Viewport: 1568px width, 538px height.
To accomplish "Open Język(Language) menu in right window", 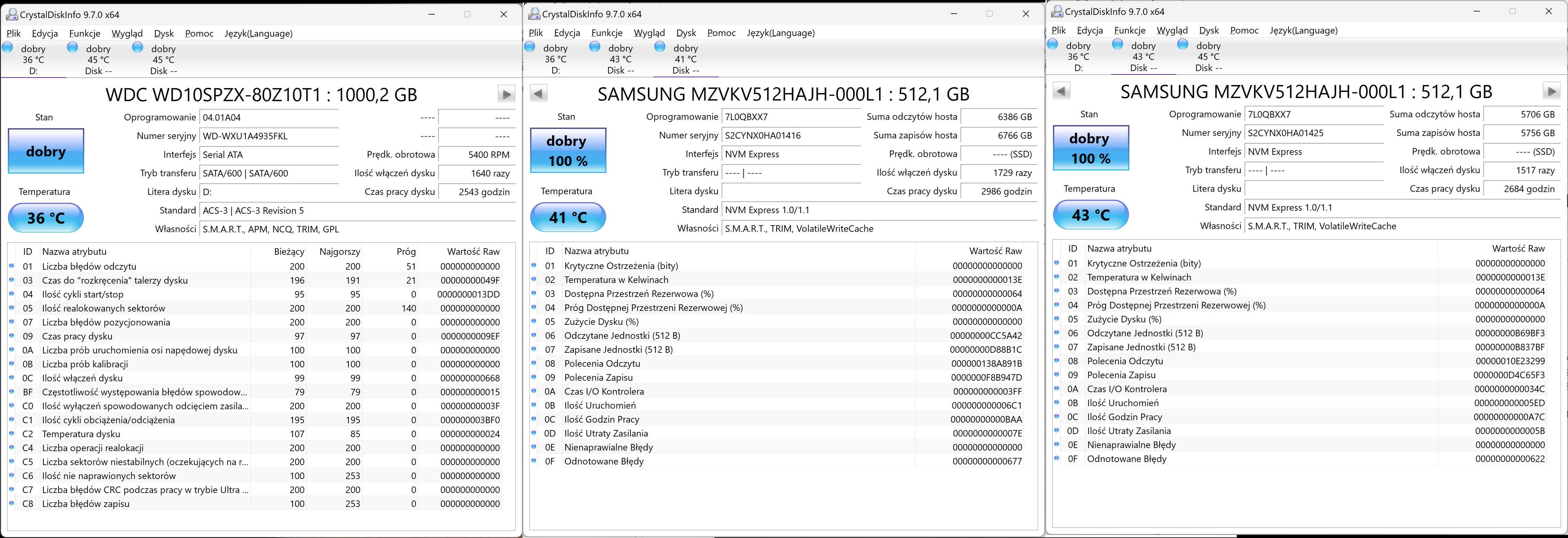I will (x=1304, y=30).
